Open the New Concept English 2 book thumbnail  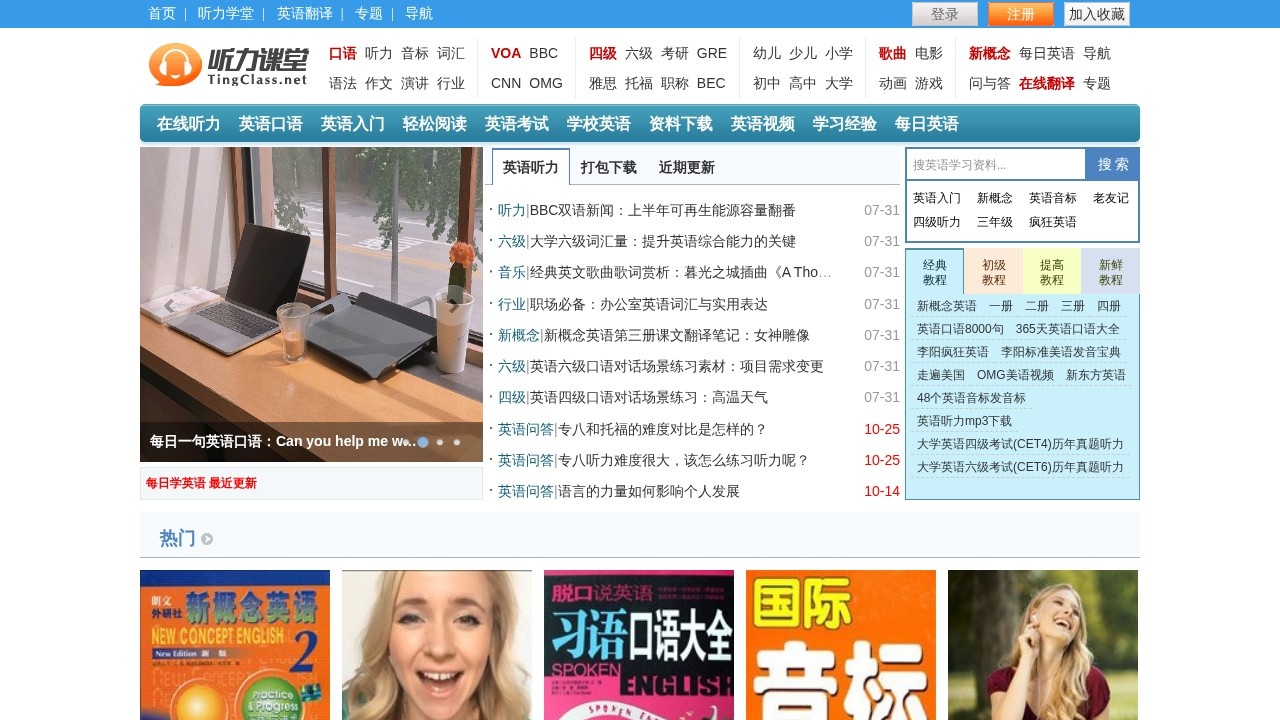(x=234, y=645)
